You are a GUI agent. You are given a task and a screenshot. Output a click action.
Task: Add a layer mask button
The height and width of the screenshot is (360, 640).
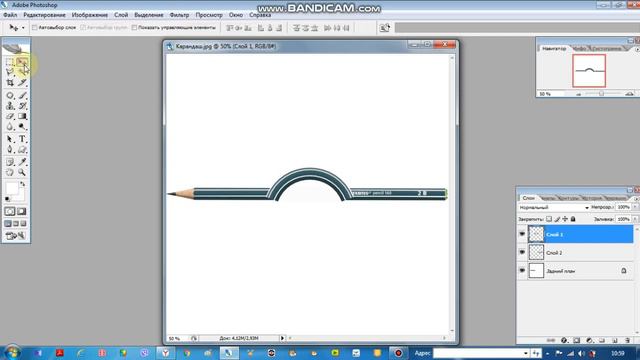tap(576, 340)
